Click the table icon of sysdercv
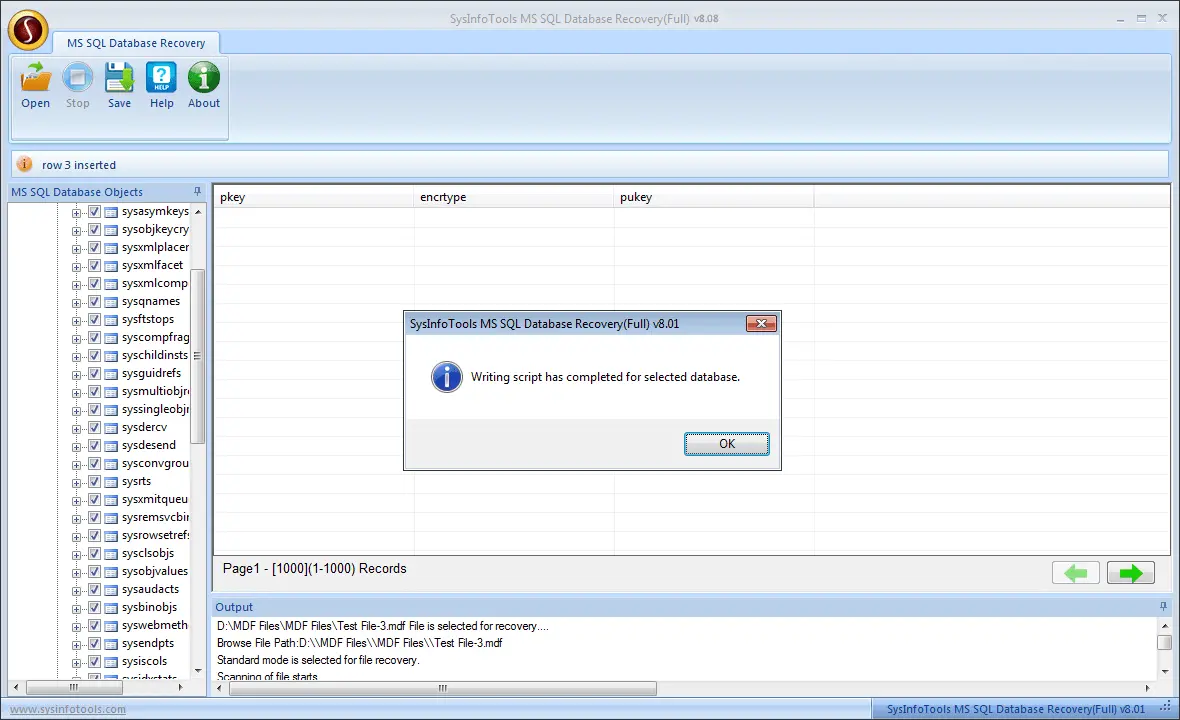Image resolution: width=1180 pixels, height=720 pixels. click(x=111, y=428)
